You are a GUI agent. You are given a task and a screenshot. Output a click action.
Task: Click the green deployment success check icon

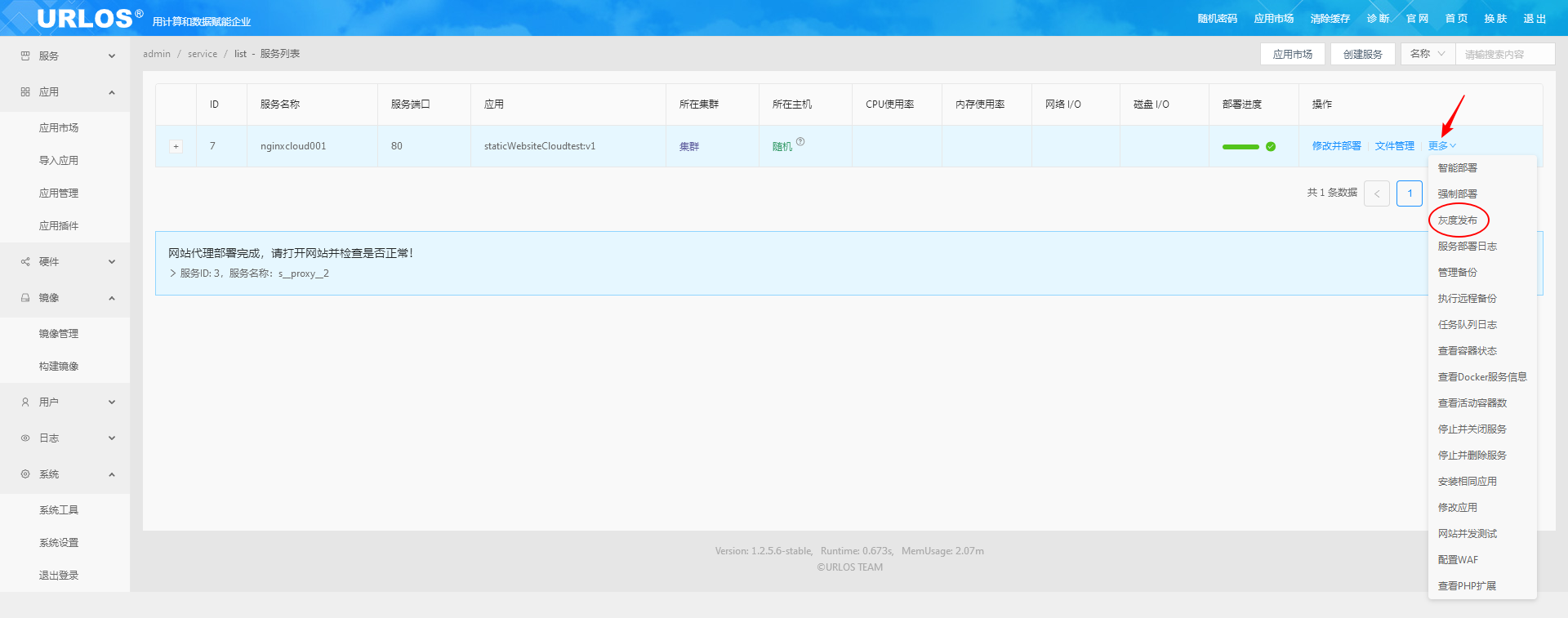(x=1271, y=147)
